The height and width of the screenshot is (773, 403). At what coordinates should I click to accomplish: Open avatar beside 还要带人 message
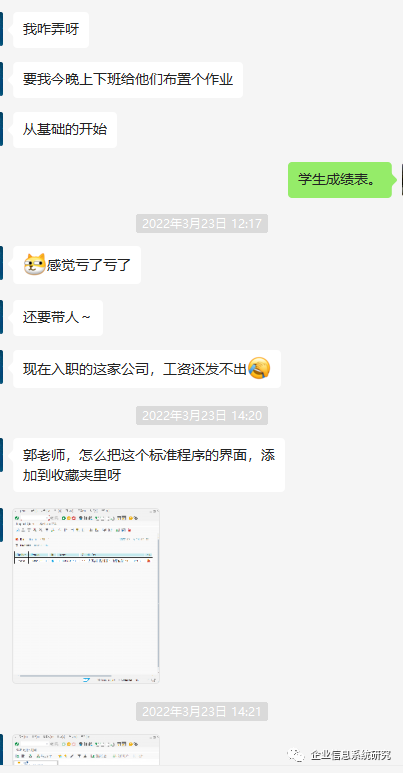pos(1,317)
